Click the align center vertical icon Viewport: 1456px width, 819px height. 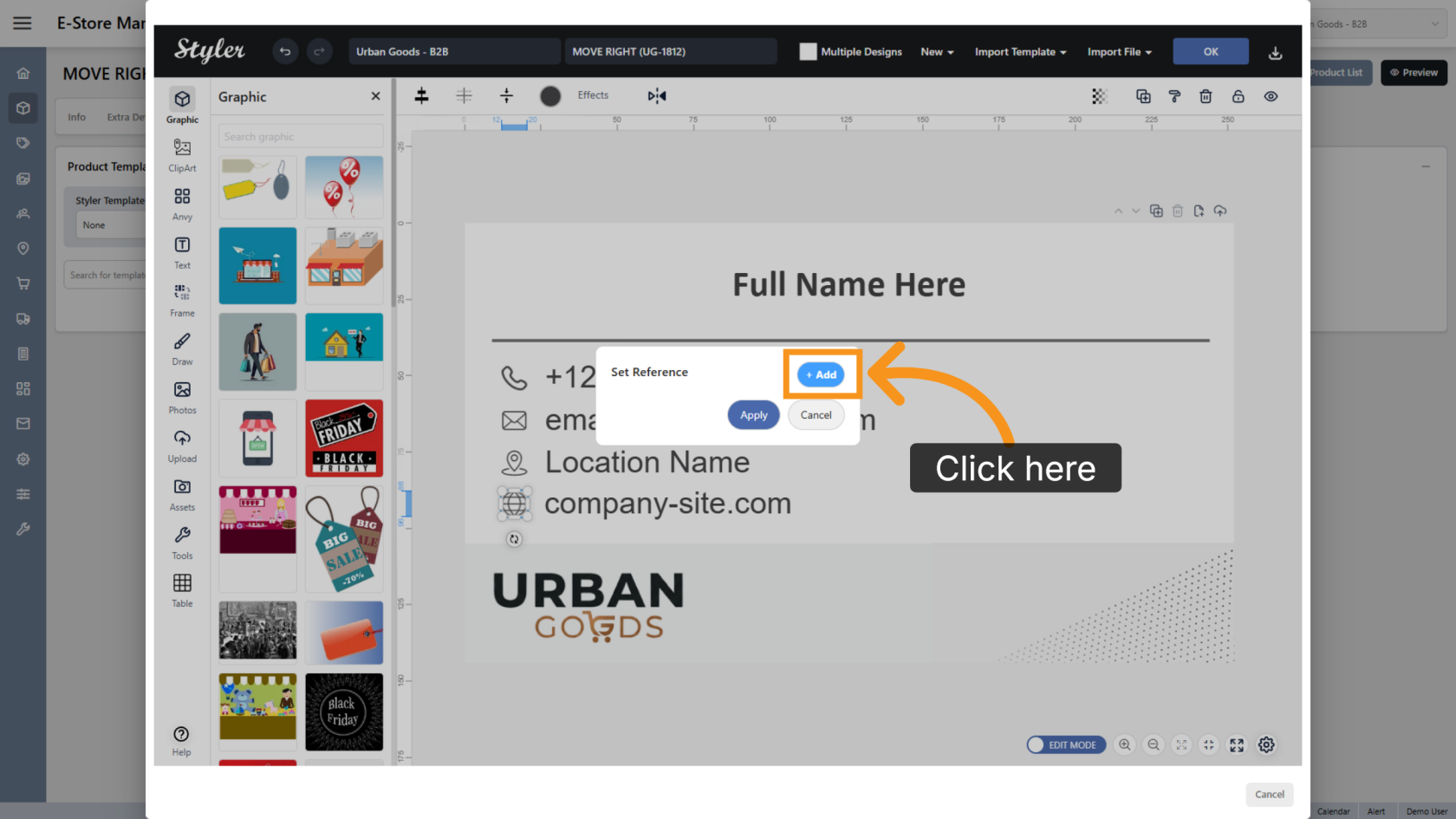tap(507, 95)
